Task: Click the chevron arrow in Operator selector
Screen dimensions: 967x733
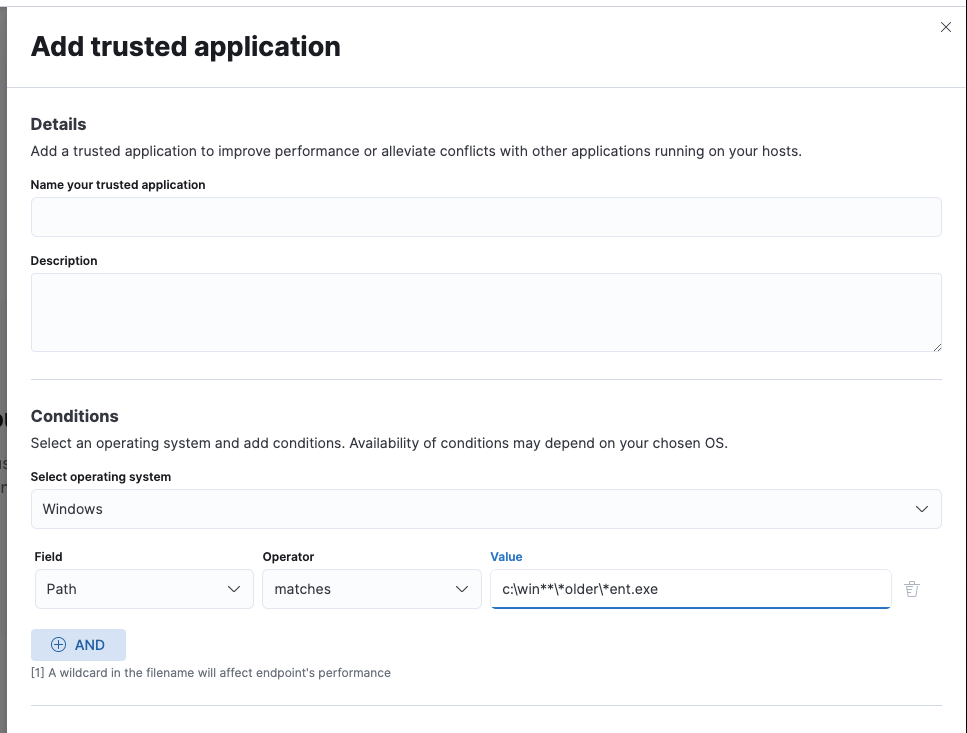Action: (x=462, y=589)
